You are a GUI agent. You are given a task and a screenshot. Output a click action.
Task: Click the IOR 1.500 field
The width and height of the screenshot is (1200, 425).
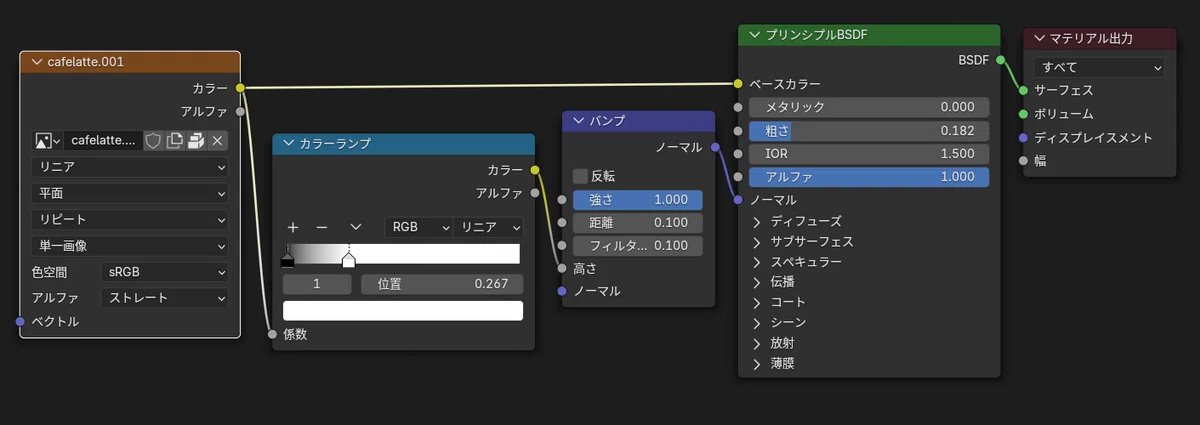pos(869,154)
